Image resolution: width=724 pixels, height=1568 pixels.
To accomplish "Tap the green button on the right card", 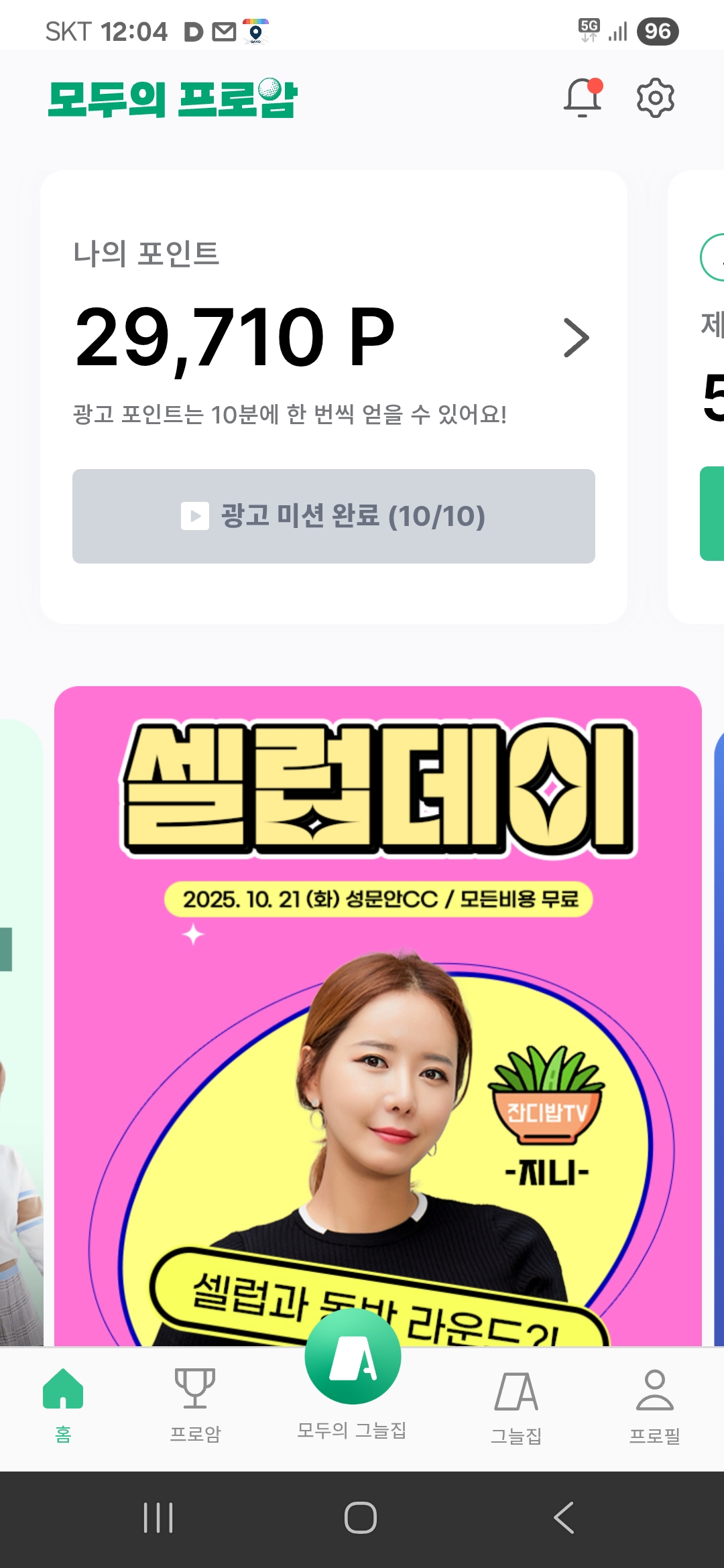I will [x=712, y=513].
